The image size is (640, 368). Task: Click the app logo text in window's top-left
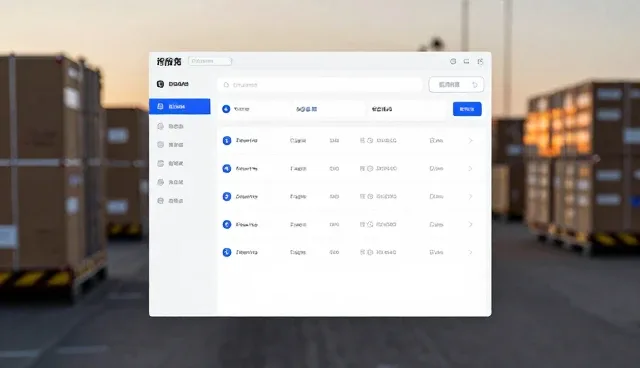[x=169, y=62]
